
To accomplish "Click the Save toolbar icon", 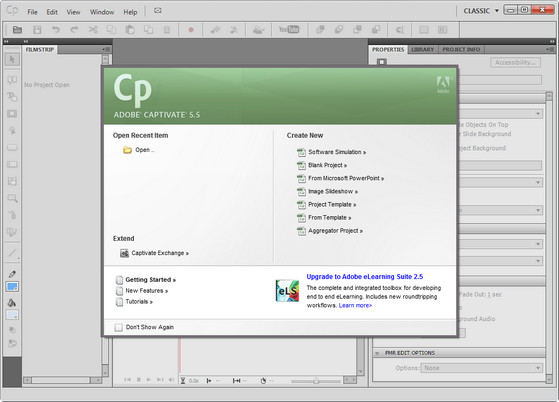I will click(37, 30).
